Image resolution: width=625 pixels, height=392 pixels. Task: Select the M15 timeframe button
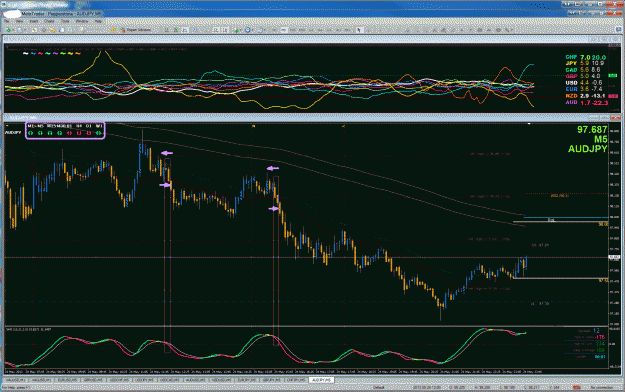click(293, 30)
